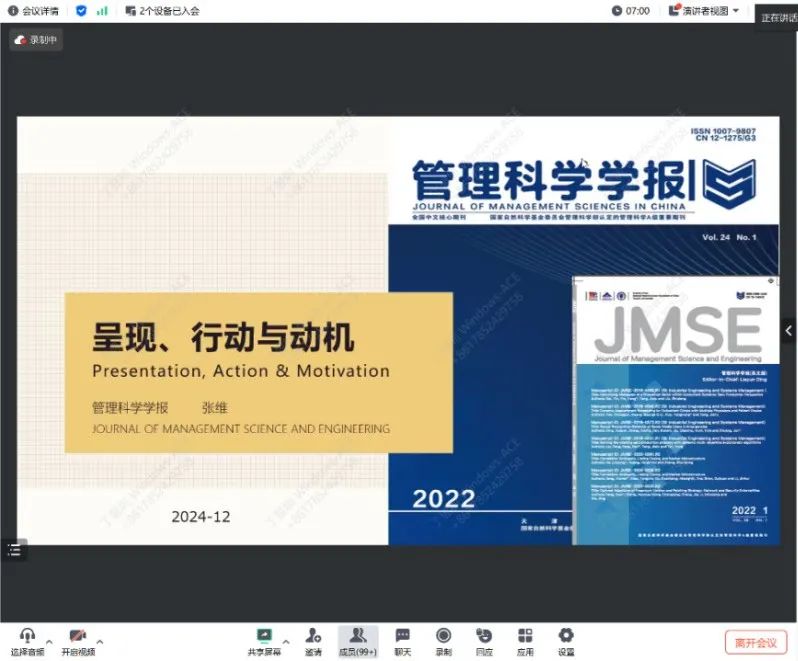Open the 成员(99+) participants panel
Screen dimensions: 798x661
pos(357,636)
